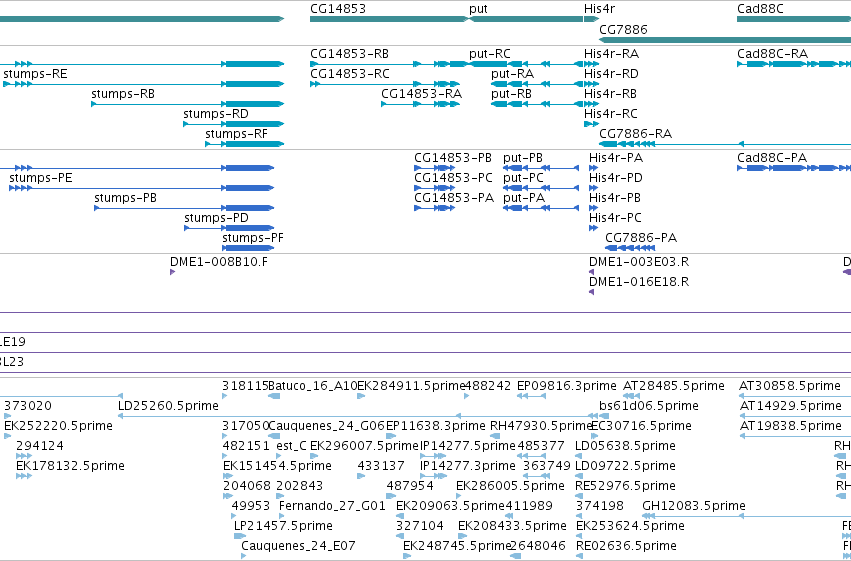Select EST LD25260.5prime
This screenshot has height=561, width=851.
tap(358, 416)
